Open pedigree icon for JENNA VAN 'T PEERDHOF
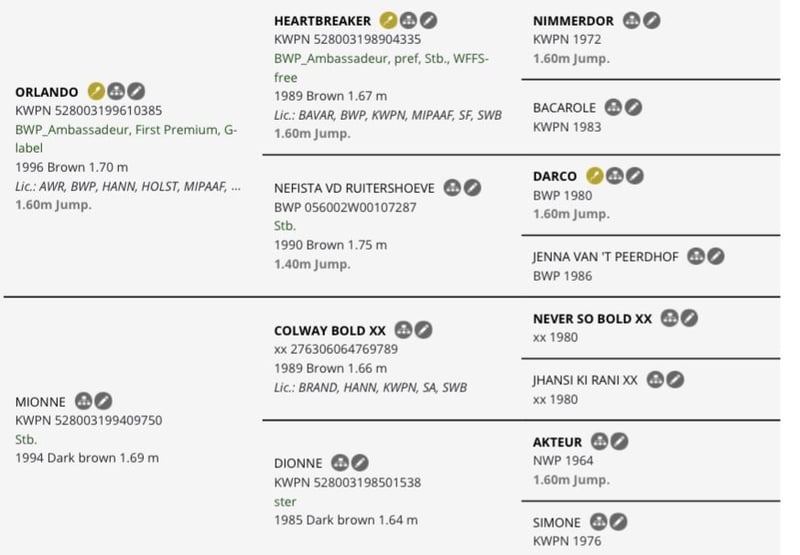 tap(696, 256)
